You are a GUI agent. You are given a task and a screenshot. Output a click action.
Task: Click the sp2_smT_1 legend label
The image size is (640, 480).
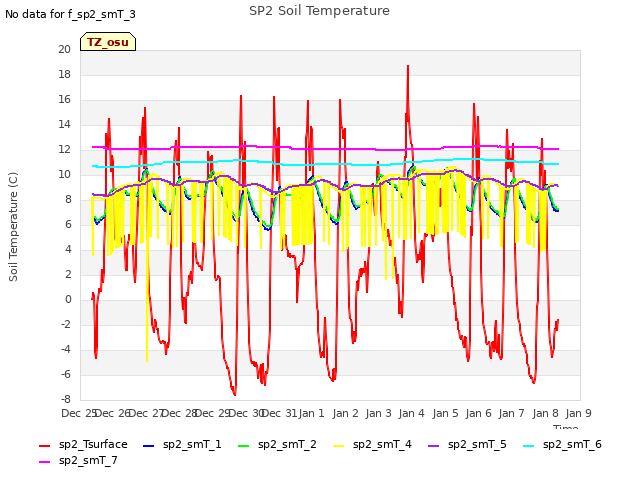pos(192,444)
